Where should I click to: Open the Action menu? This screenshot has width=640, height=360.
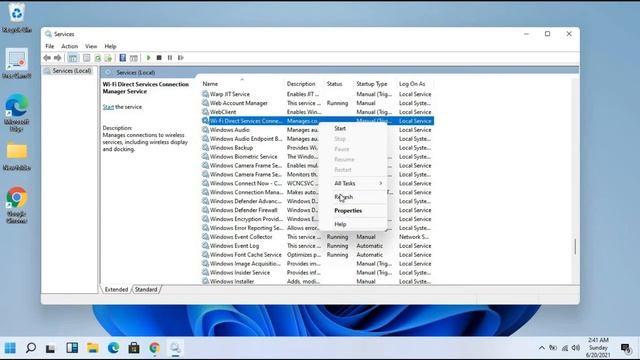[x=69, y=47]
